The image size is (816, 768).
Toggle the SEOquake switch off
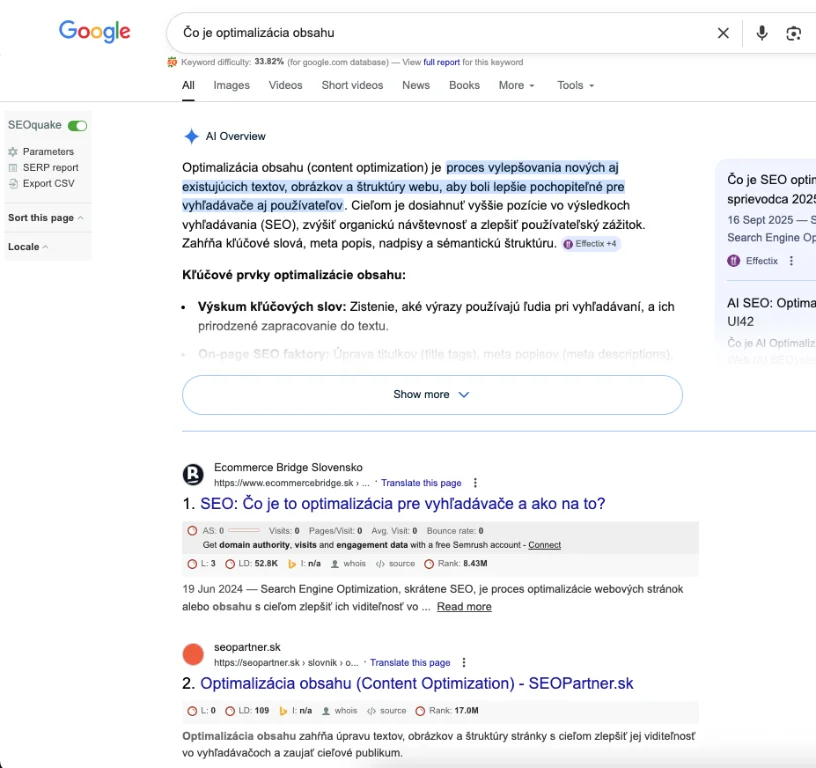[77, 126]
